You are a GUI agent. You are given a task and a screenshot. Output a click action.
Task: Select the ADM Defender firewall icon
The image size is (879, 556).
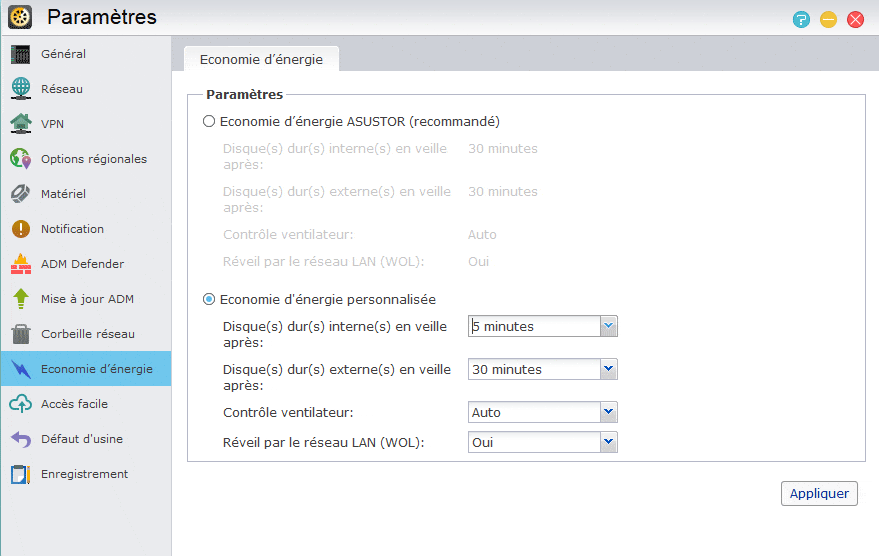coord(21,264)
